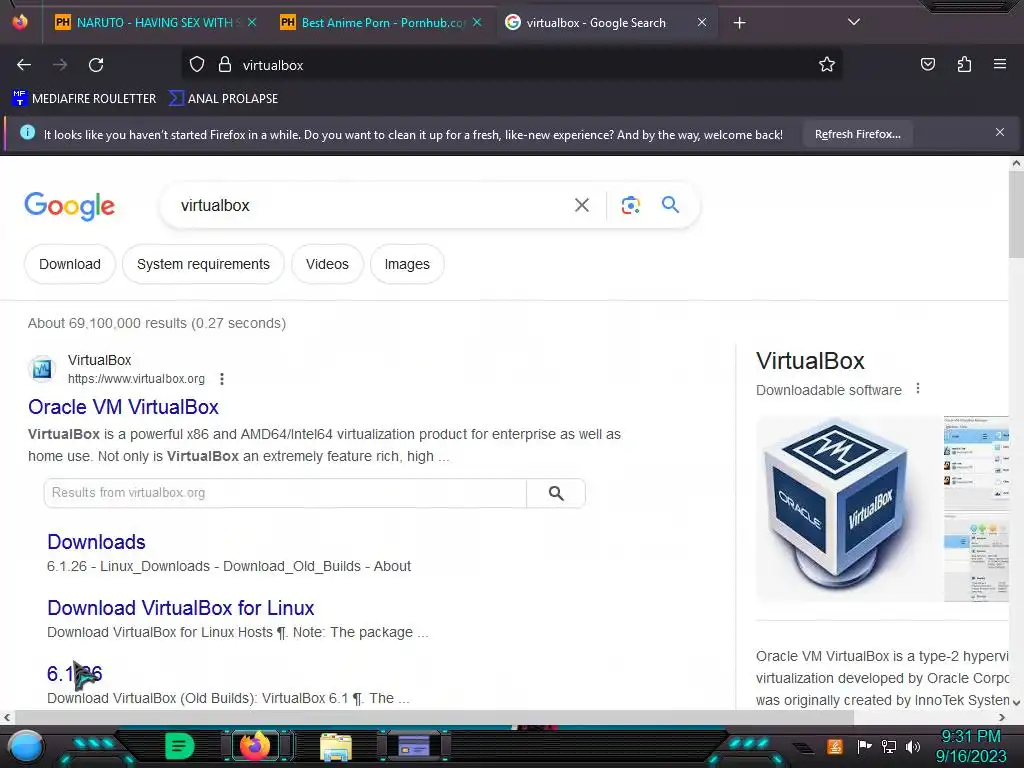Open the network tray icon
This screenshot has height=768, width=1024.
click(x=888, y=746)
